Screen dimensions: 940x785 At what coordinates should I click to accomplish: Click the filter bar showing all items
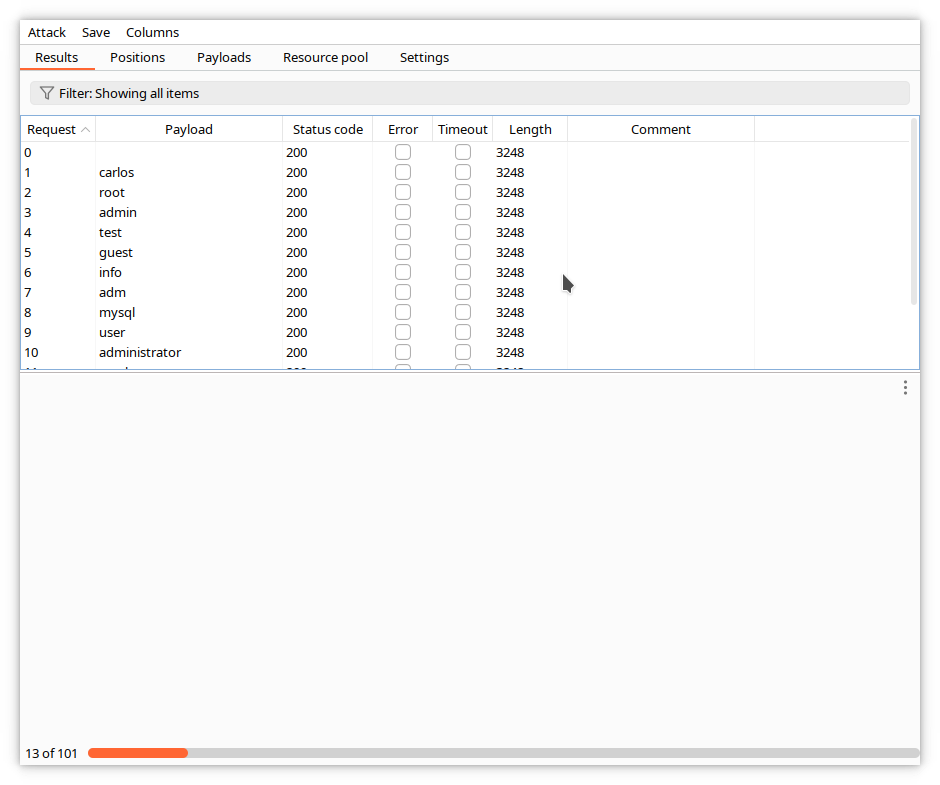pyautogui.click(x=470, y=93)
